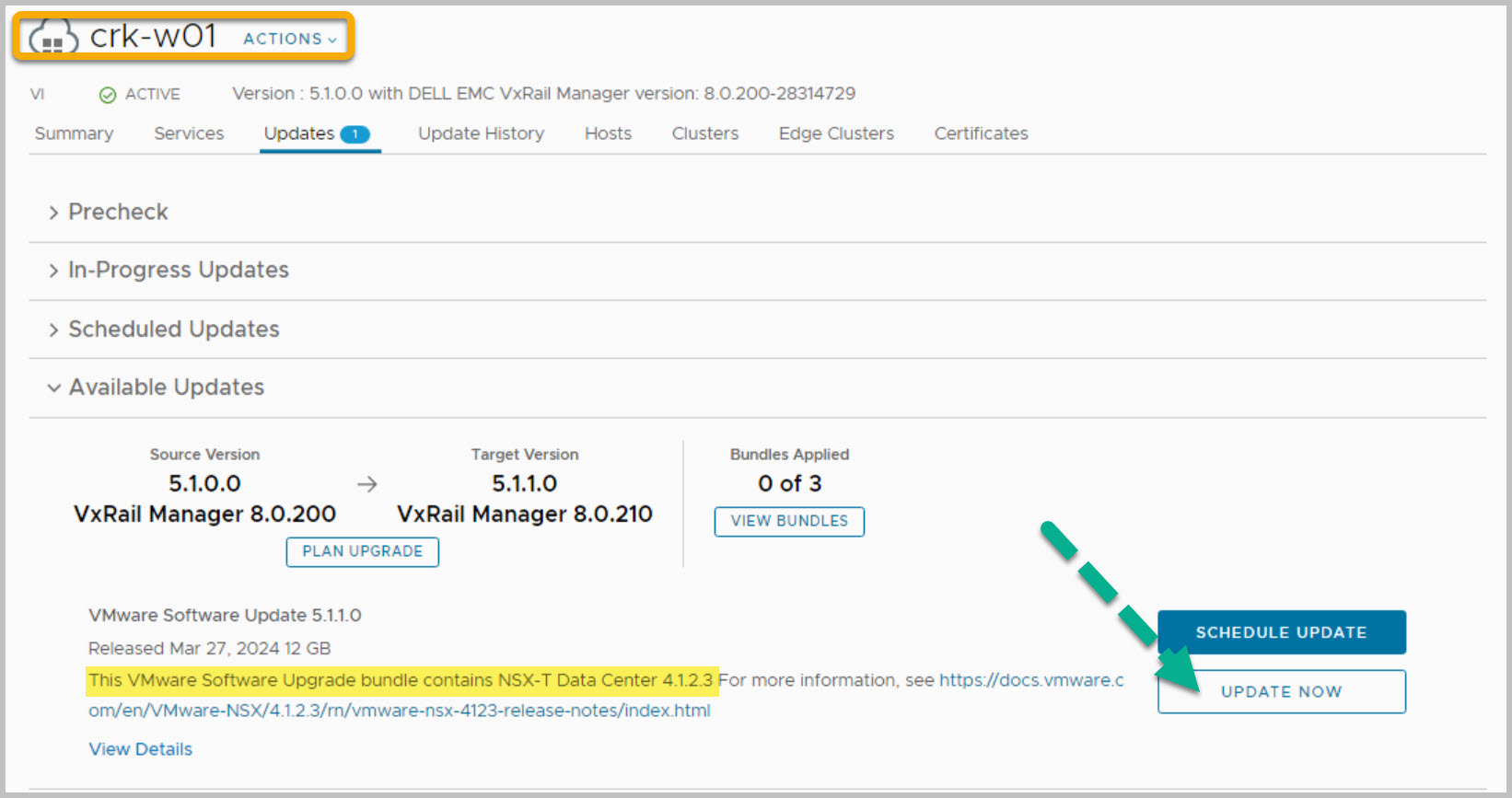The height and width of the screenshot is (798, 1512).
Task: Switch to the Edge Clusters tab
Action: point(836,133)
